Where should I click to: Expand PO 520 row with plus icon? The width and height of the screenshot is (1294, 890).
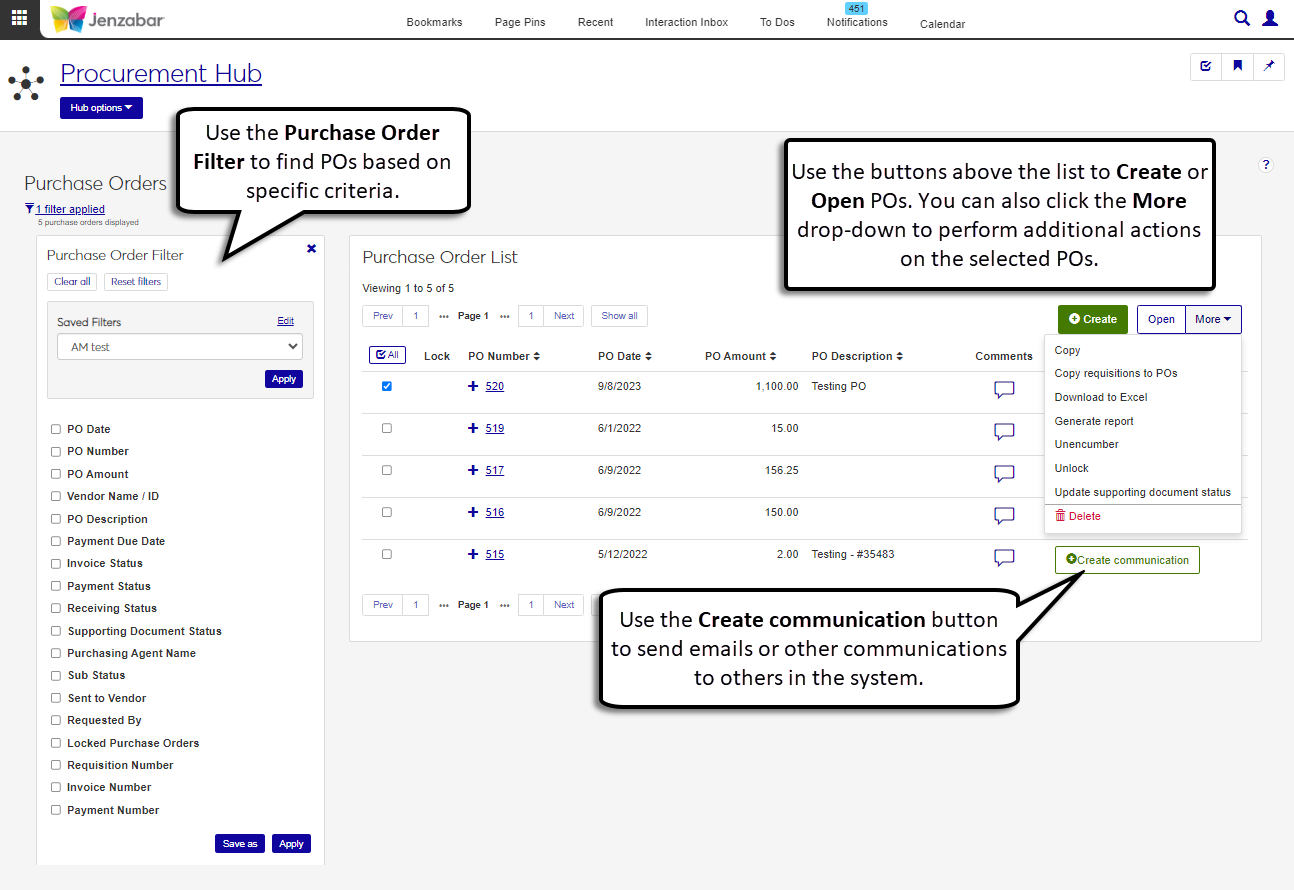pyautogui.click(x=474, y=386)
